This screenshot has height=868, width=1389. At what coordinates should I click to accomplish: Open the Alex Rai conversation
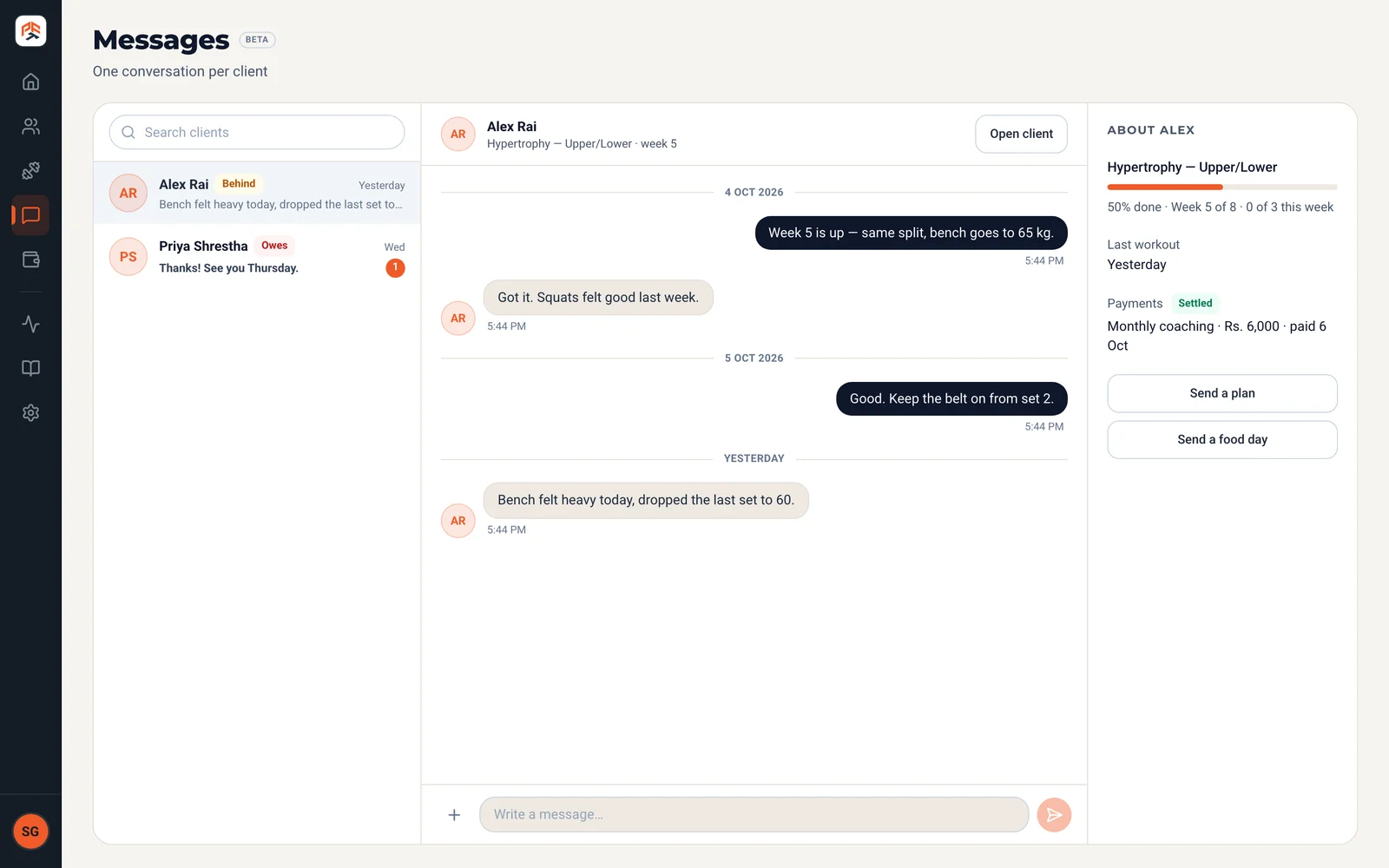pos(257,193)
